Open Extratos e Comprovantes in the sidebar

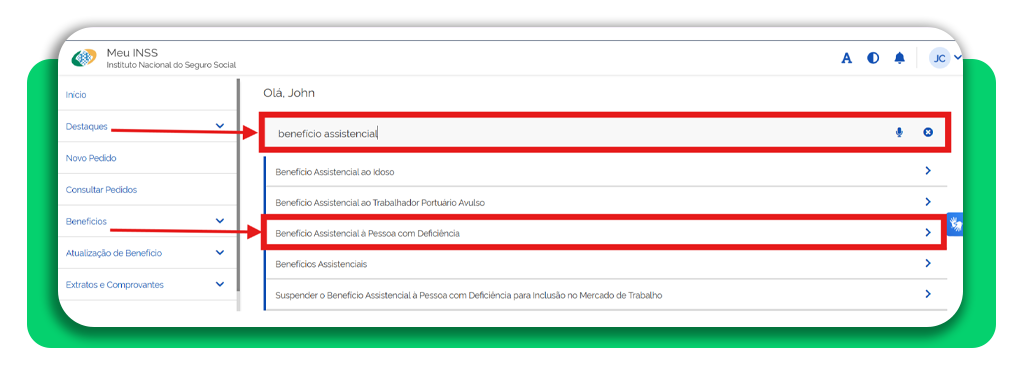[x=115, y=285]
